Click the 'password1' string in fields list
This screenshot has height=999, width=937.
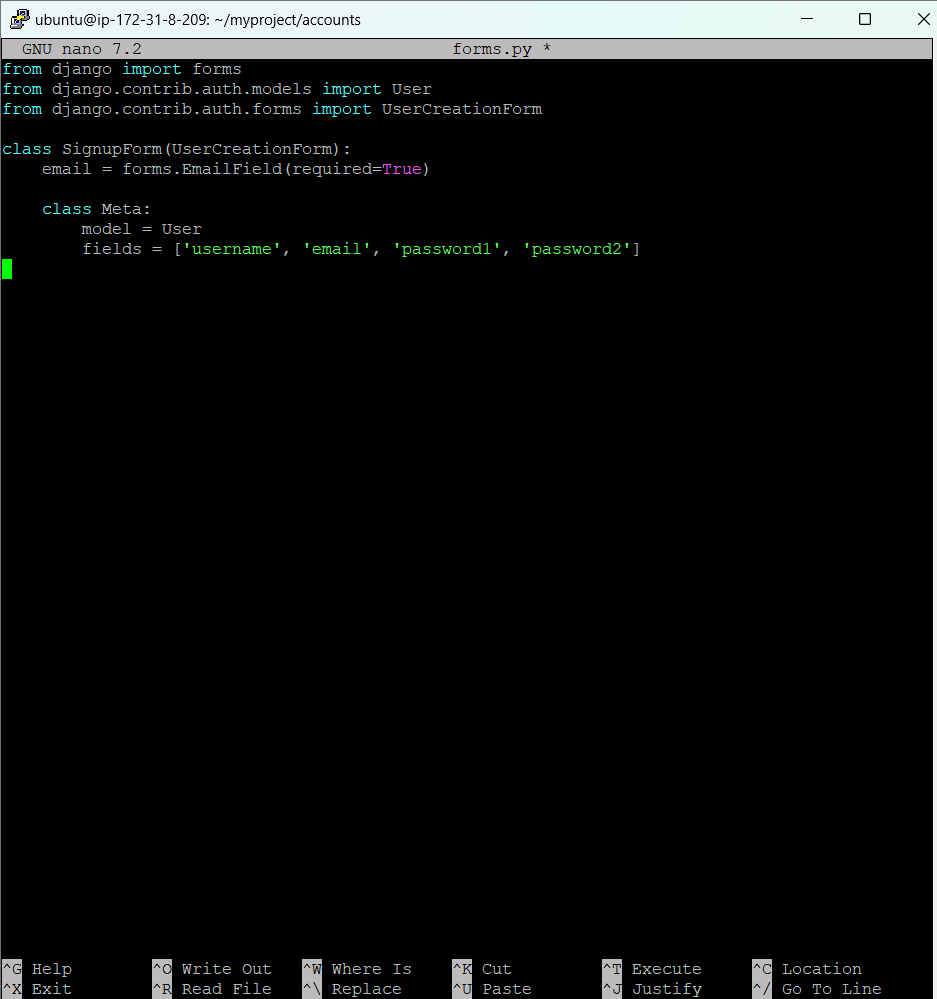coord(447,249)
